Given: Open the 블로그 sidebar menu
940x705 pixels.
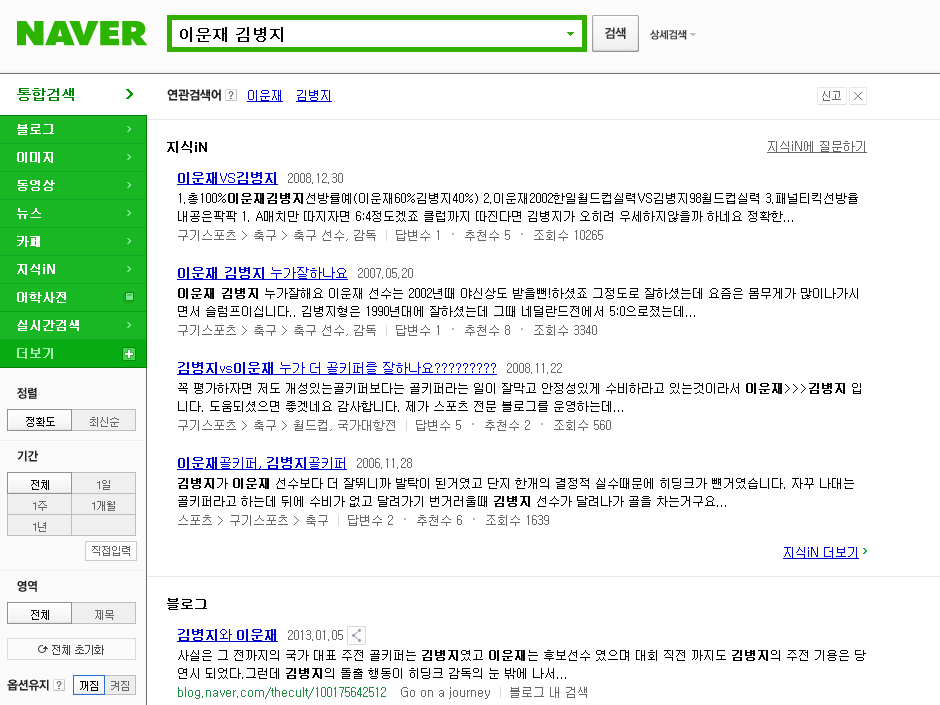Looking at the screenshot, I should point(73,129).
